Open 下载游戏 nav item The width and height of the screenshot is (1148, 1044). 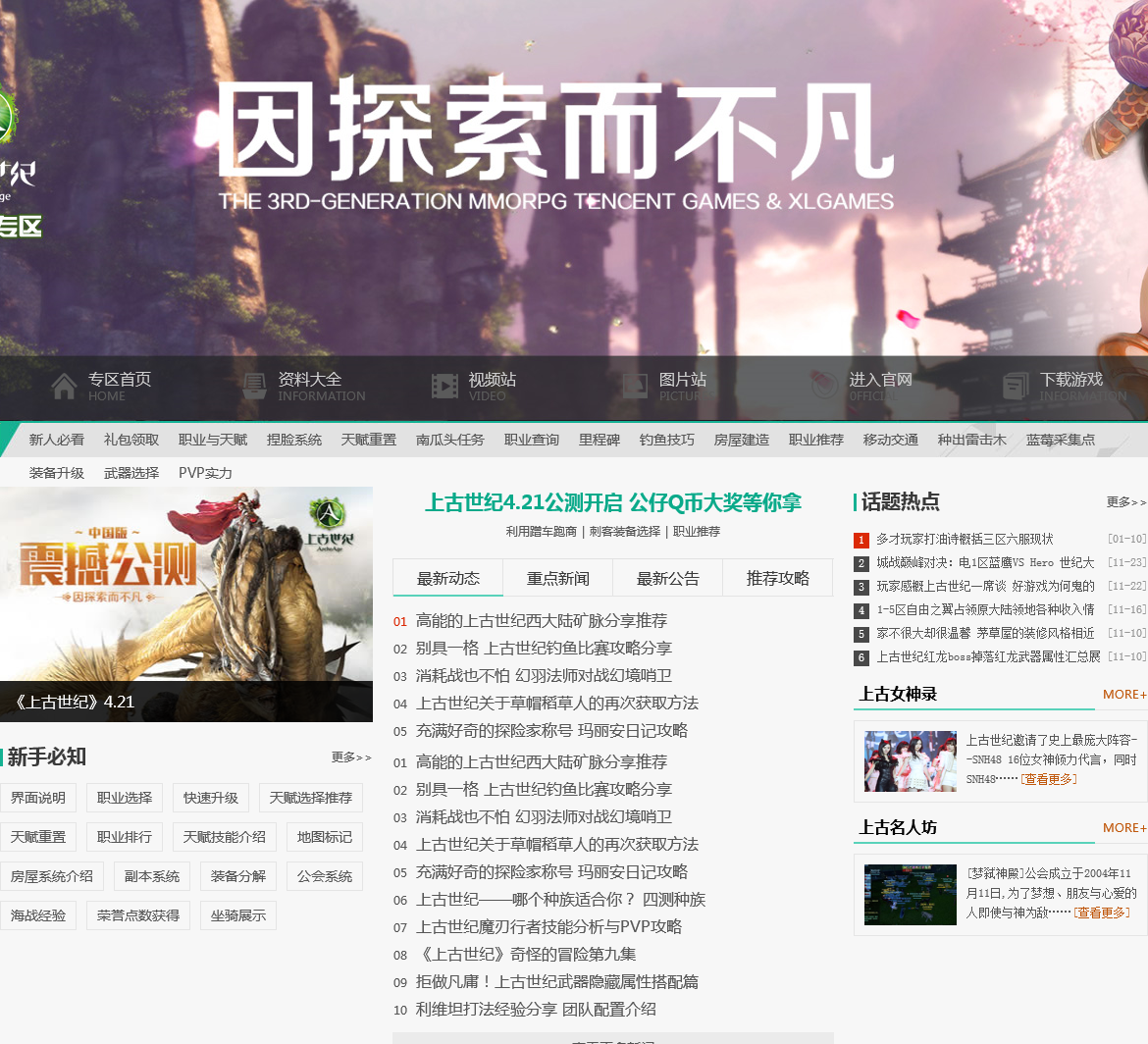coord(1083,386)
